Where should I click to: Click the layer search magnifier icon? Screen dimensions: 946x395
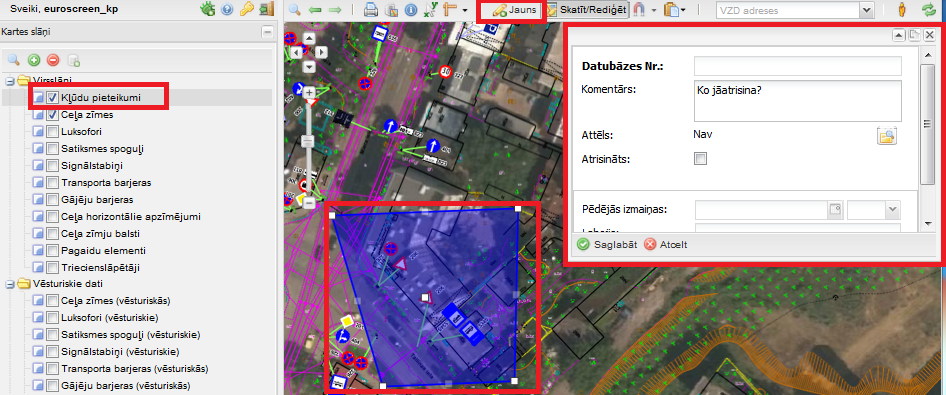14,60
